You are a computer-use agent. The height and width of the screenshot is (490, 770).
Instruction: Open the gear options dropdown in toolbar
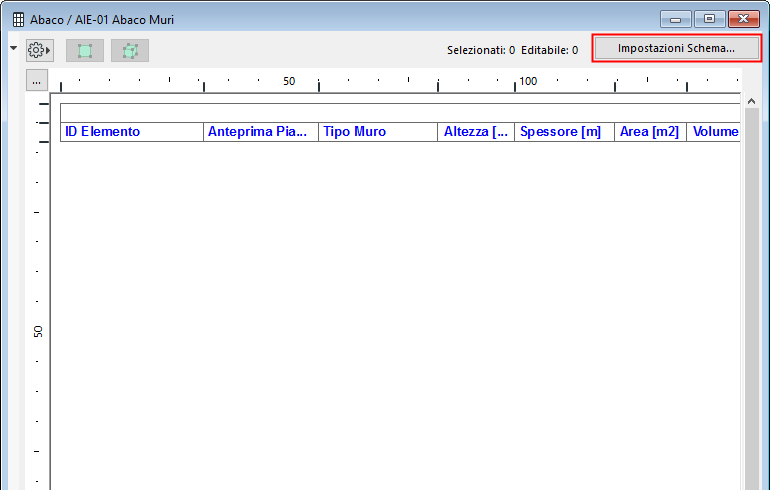(40, 50)
